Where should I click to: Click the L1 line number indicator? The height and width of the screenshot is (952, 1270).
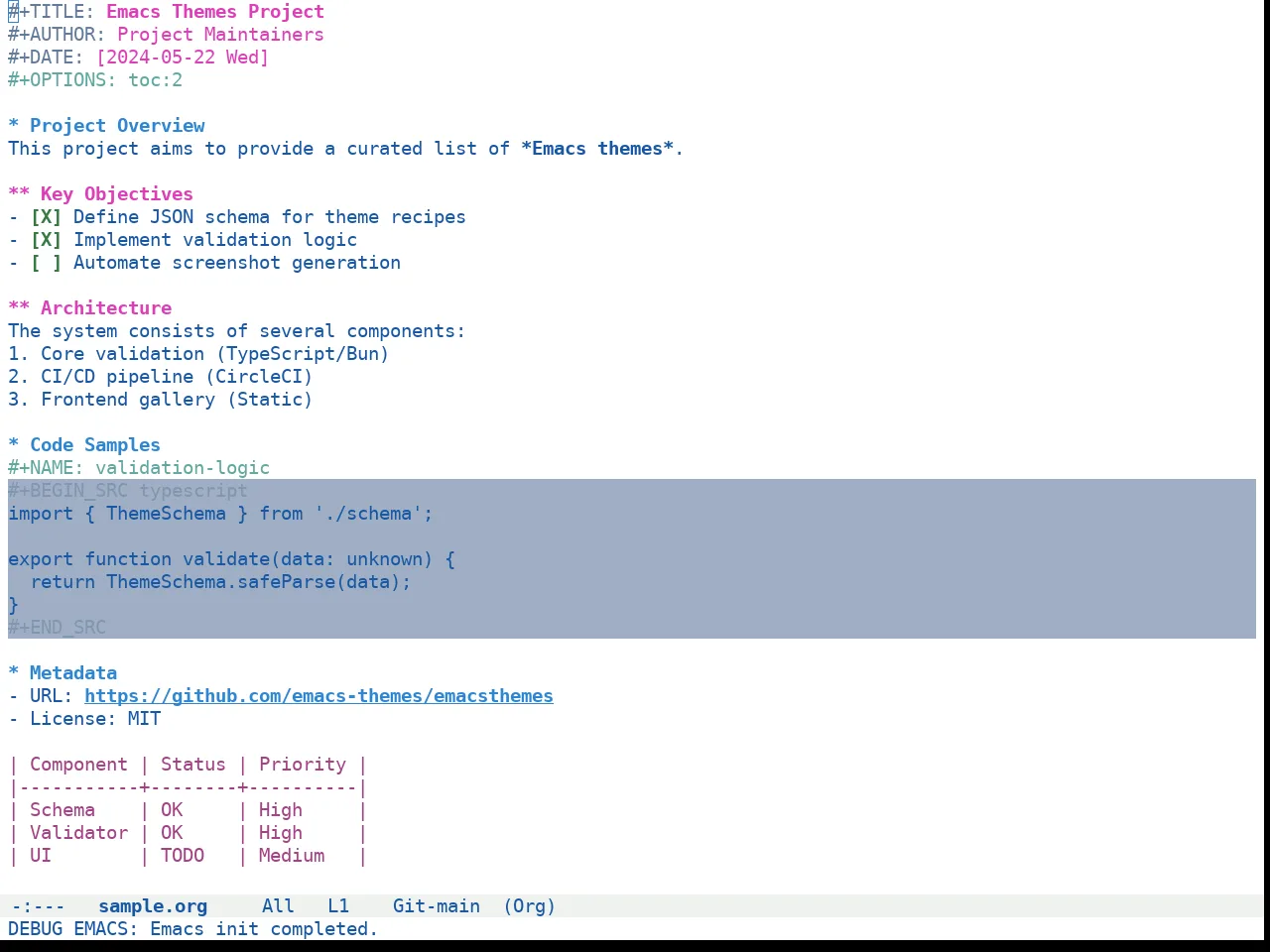tap(338, 906)
